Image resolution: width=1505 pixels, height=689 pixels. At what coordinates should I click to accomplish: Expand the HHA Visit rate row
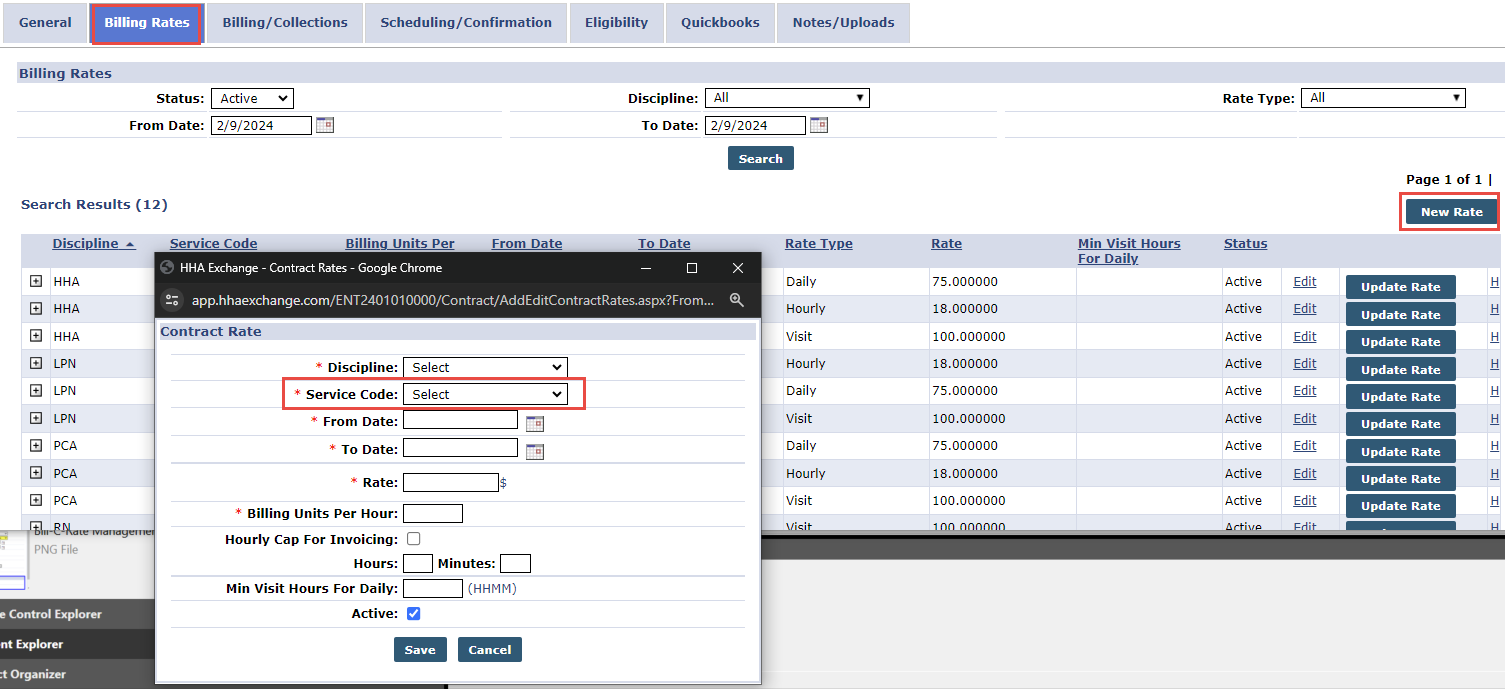[36, 336]
